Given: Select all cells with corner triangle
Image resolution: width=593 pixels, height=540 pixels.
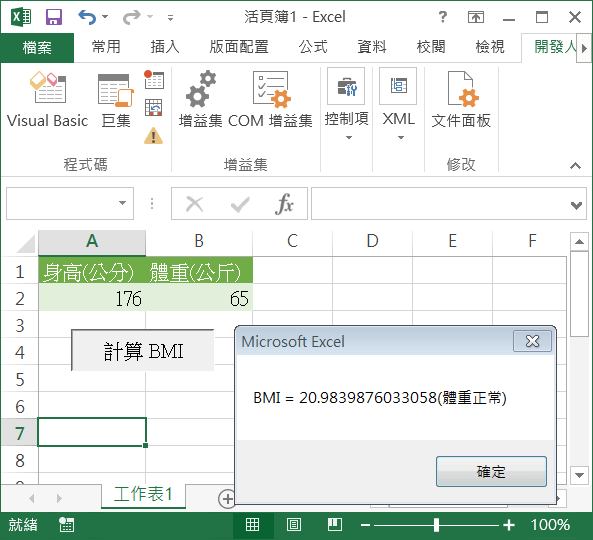Looking at the screenshot, I should pos(26,244).
